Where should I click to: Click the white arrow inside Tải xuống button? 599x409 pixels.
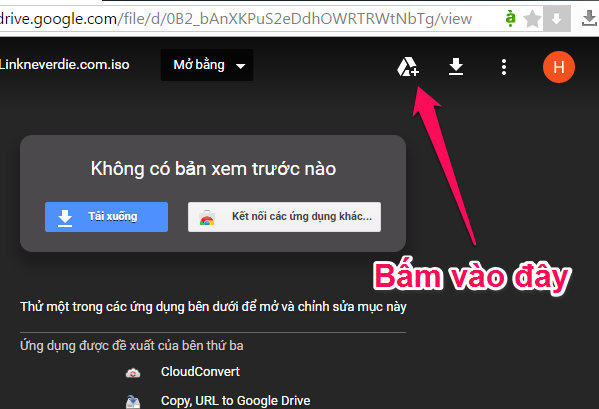point(65,218)
